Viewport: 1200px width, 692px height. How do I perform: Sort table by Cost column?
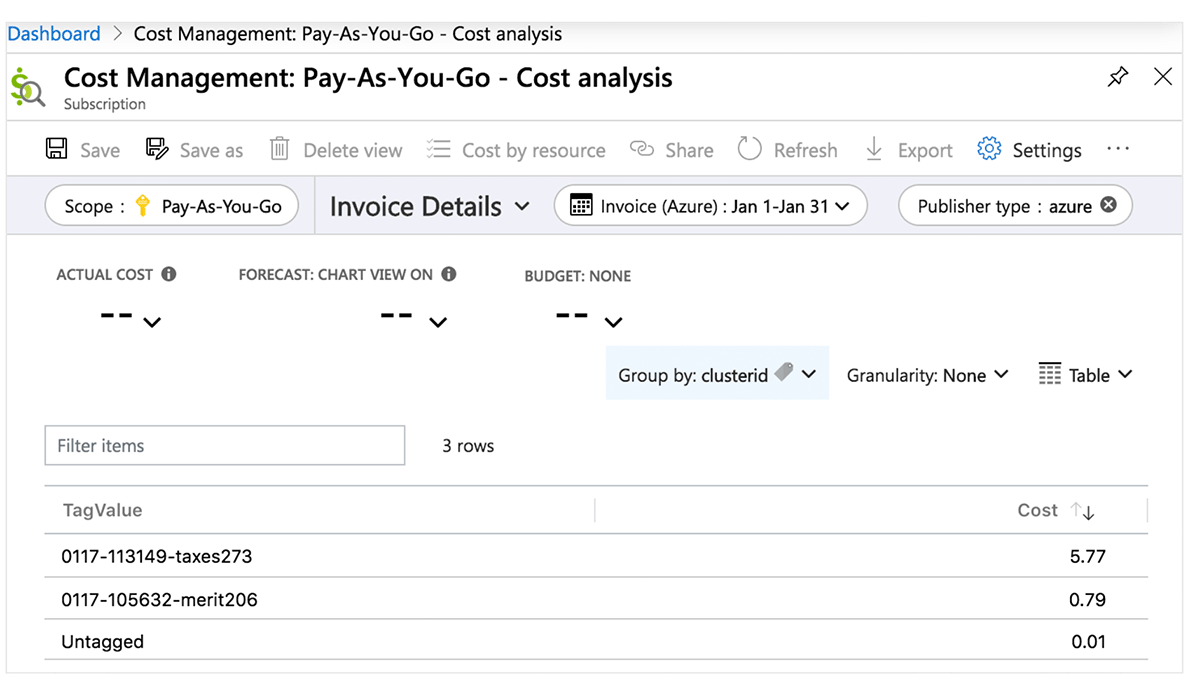[1082, 511]
